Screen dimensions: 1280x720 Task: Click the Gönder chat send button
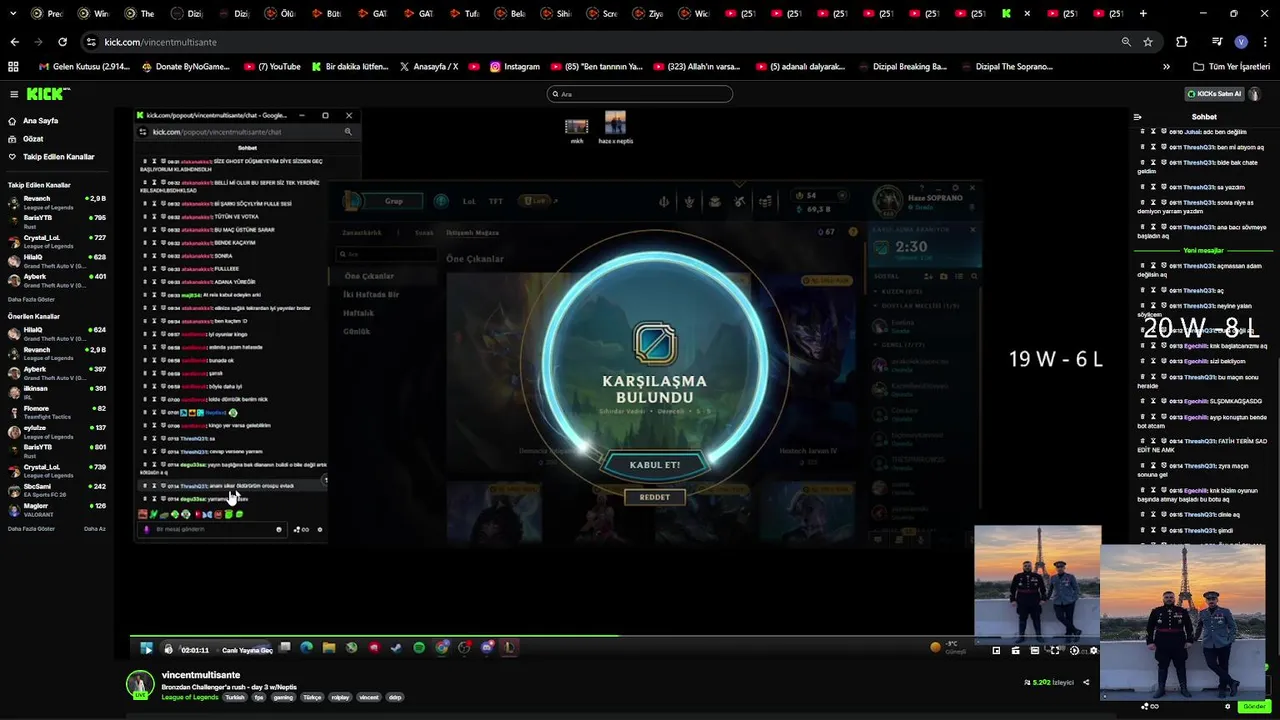1253,706
